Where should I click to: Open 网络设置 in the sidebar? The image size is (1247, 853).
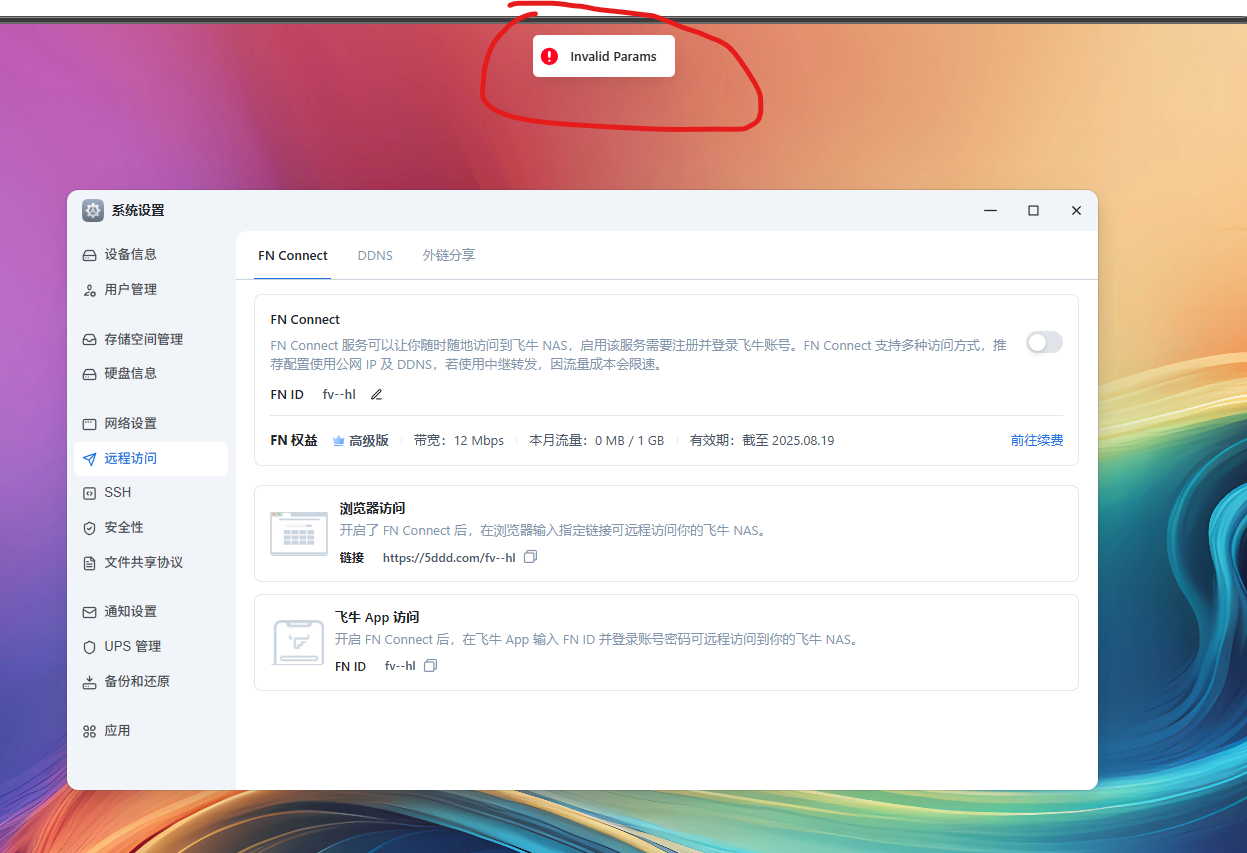pyautogui.click(x=151, y=424)
